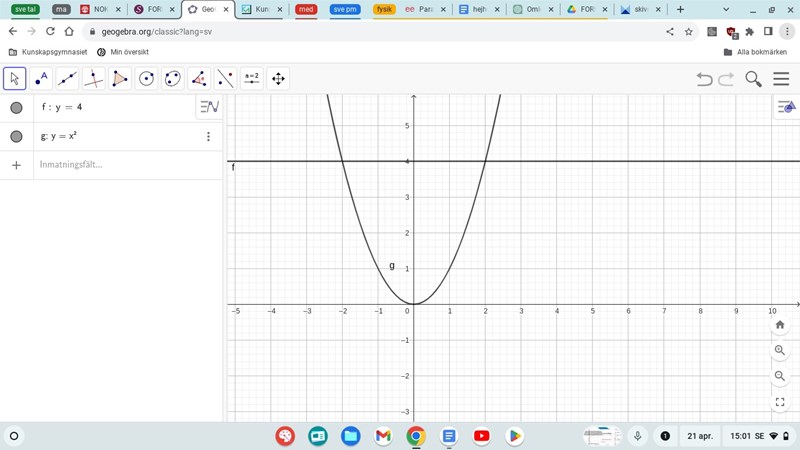
Task: Select the Slider tool in toolbar
Action: click(x=252, y=78)
